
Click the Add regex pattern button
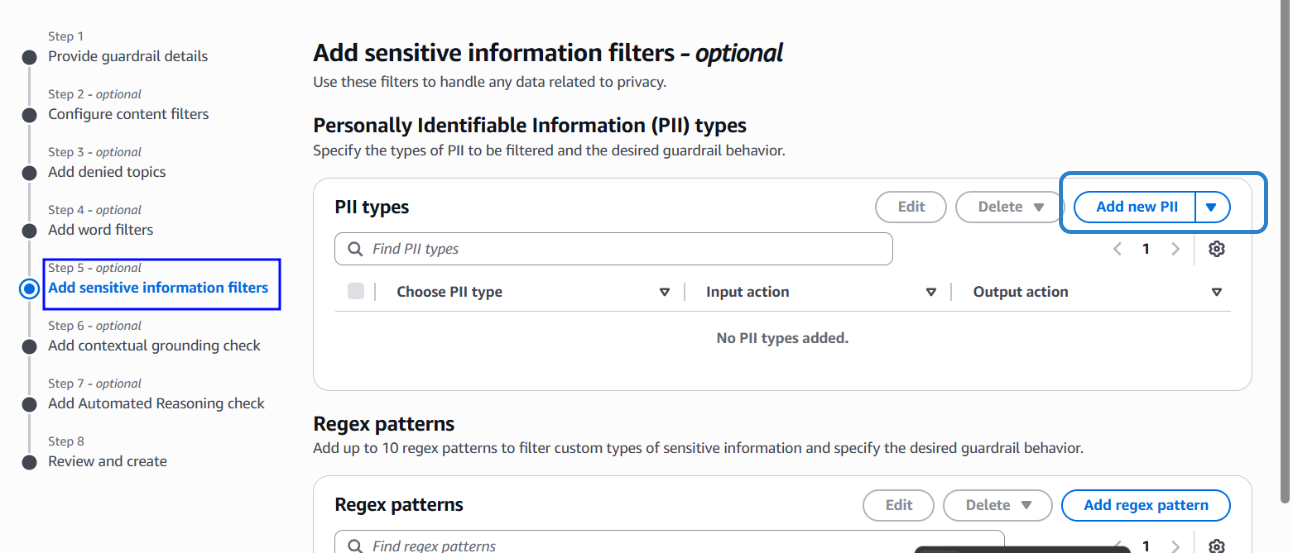pyautogui.click(x=1145, y=505)
